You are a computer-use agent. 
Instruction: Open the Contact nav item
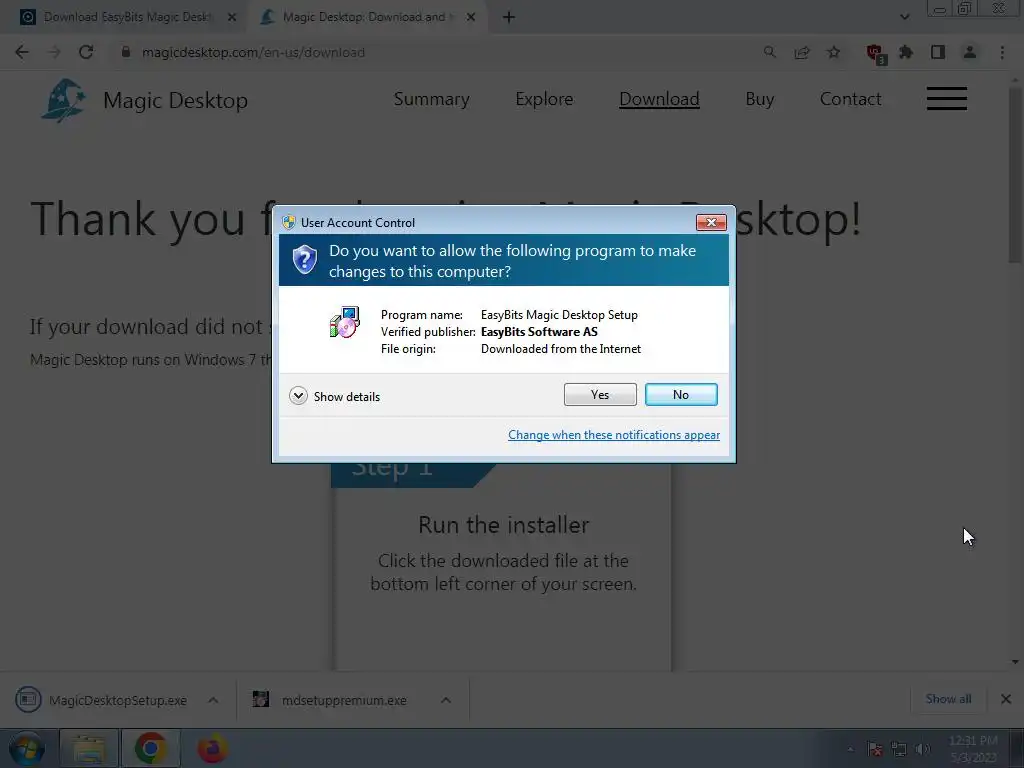pyautogui.click(x=850, y=99)
